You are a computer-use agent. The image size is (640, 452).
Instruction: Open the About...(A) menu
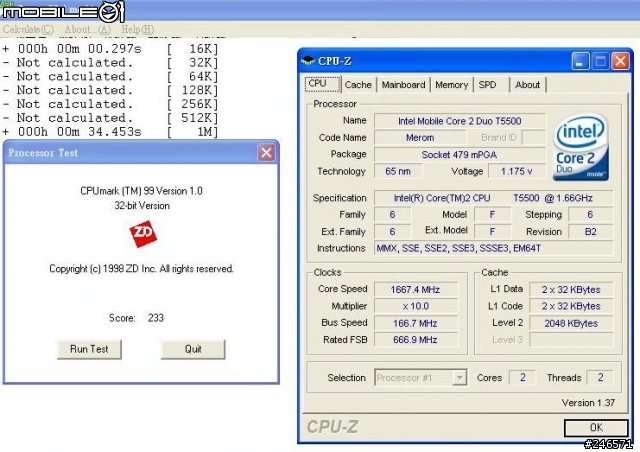tap(87, 29)
